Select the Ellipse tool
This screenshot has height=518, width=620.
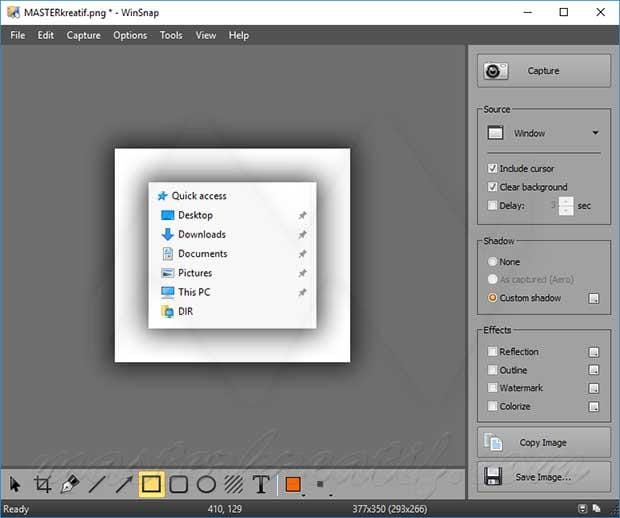206,484
